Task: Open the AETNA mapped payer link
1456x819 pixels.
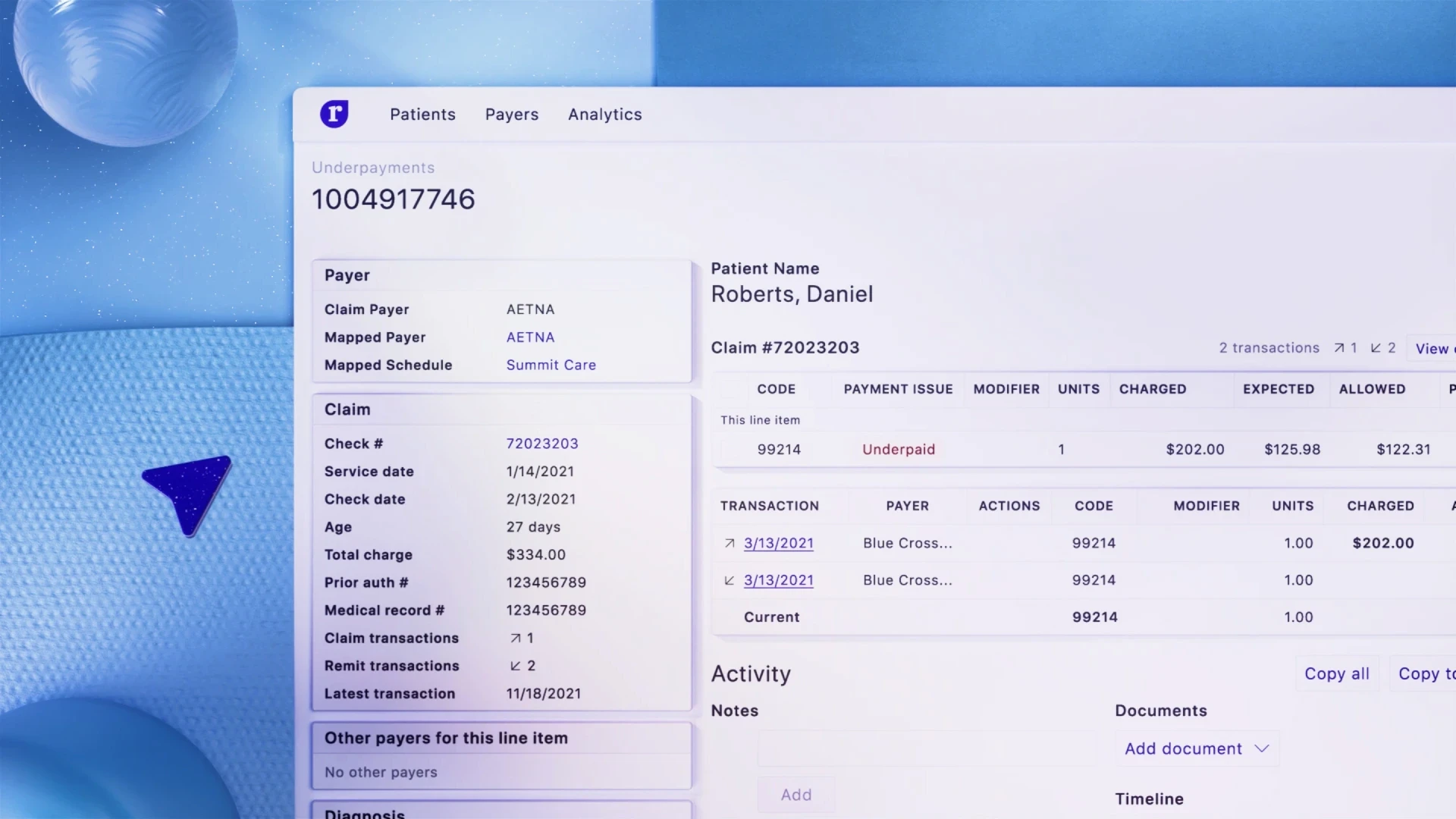Action: 530,337
